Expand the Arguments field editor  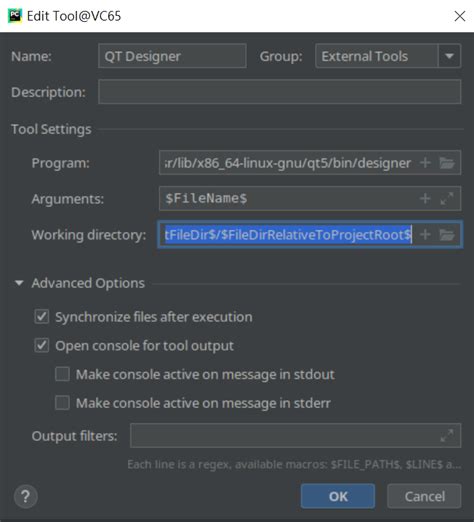[447, 199]
